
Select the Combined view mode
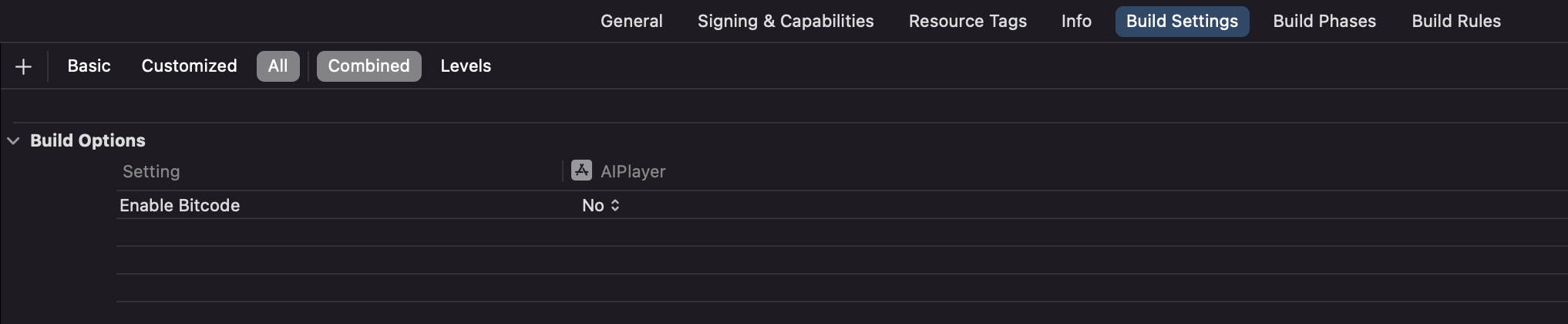(x=368, y=66)
